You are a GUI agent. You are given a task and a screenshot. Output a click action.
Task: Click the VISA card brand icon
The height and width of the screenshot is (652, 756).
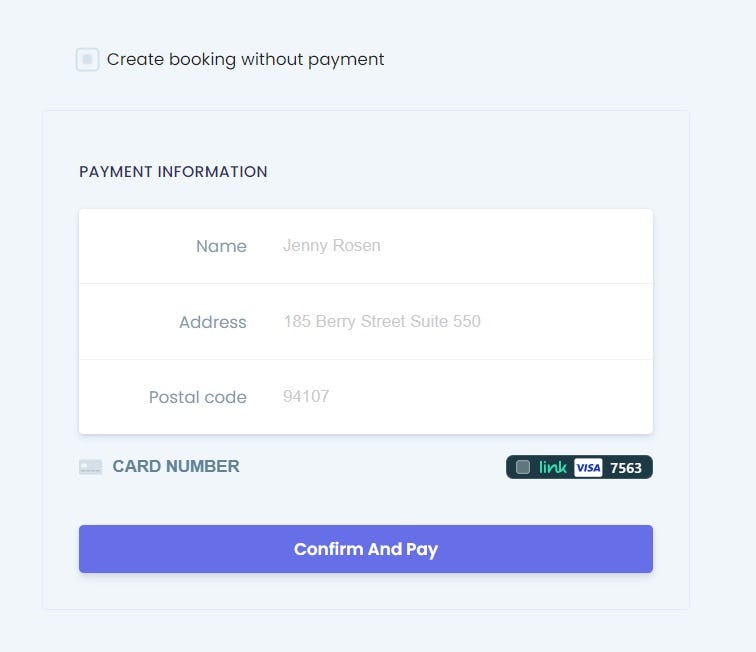pos(588,467)
